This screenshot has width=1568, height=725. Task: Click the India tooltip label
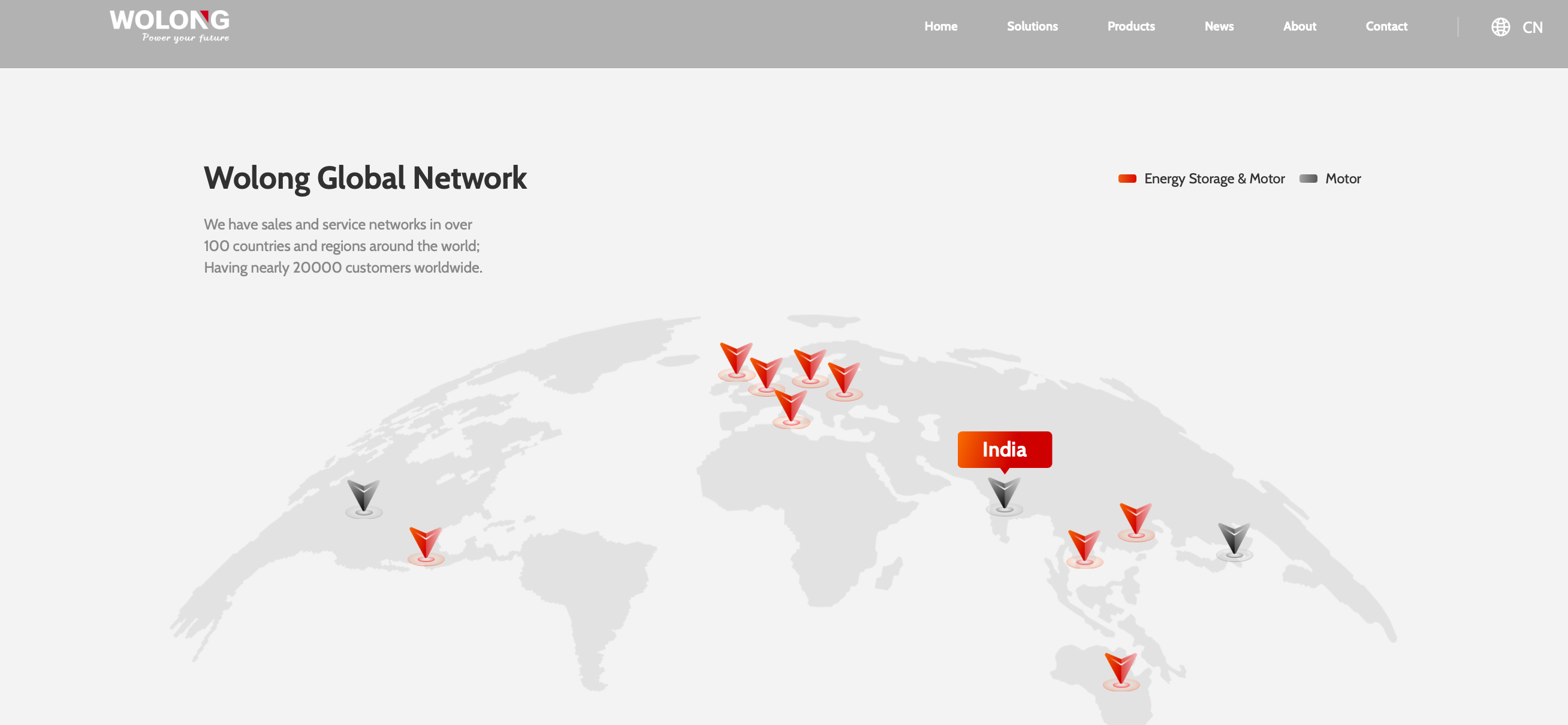[1005, 449]
